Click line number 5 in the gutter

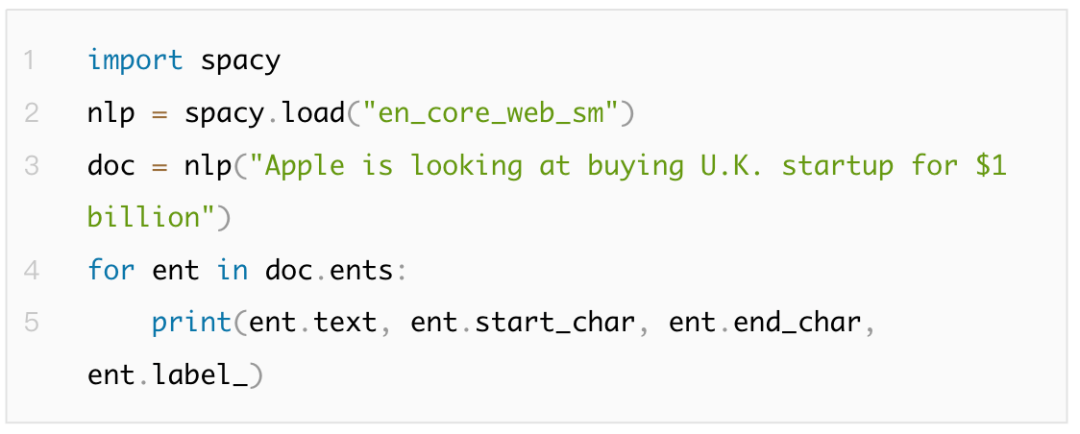30,322
